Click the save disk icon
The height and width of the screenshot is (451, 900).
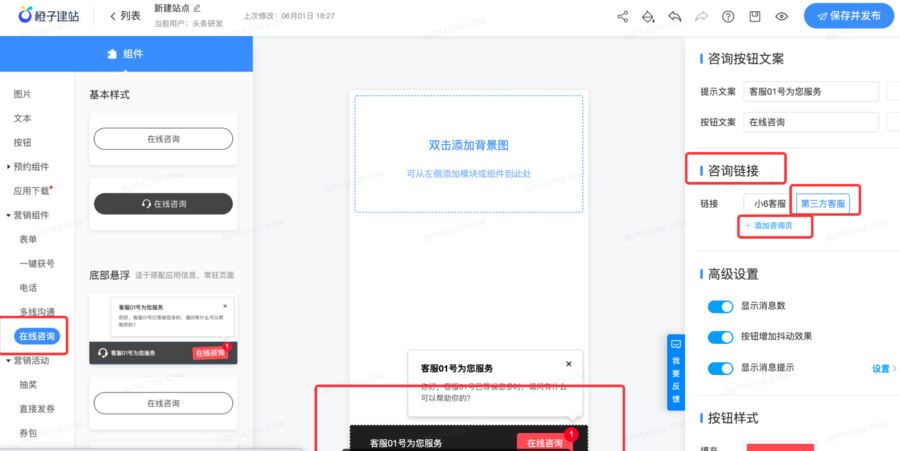click(x=755, y=17)
